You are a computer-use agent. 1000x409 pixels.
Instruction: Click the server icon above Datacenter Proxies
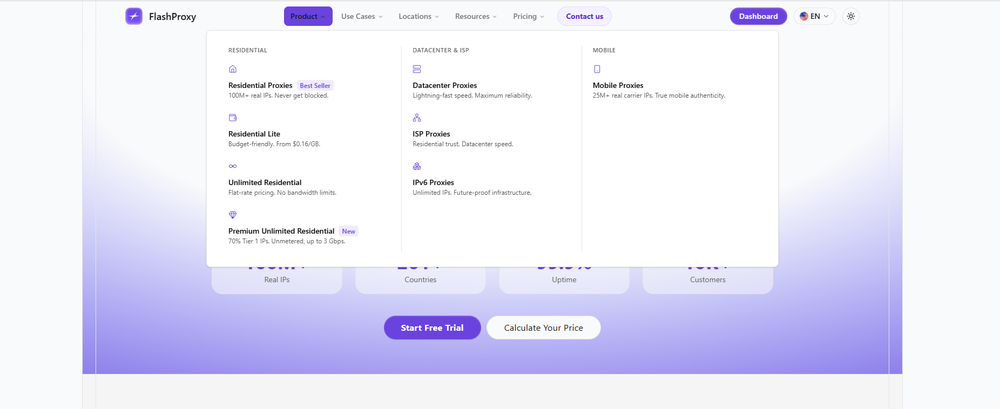417,69
